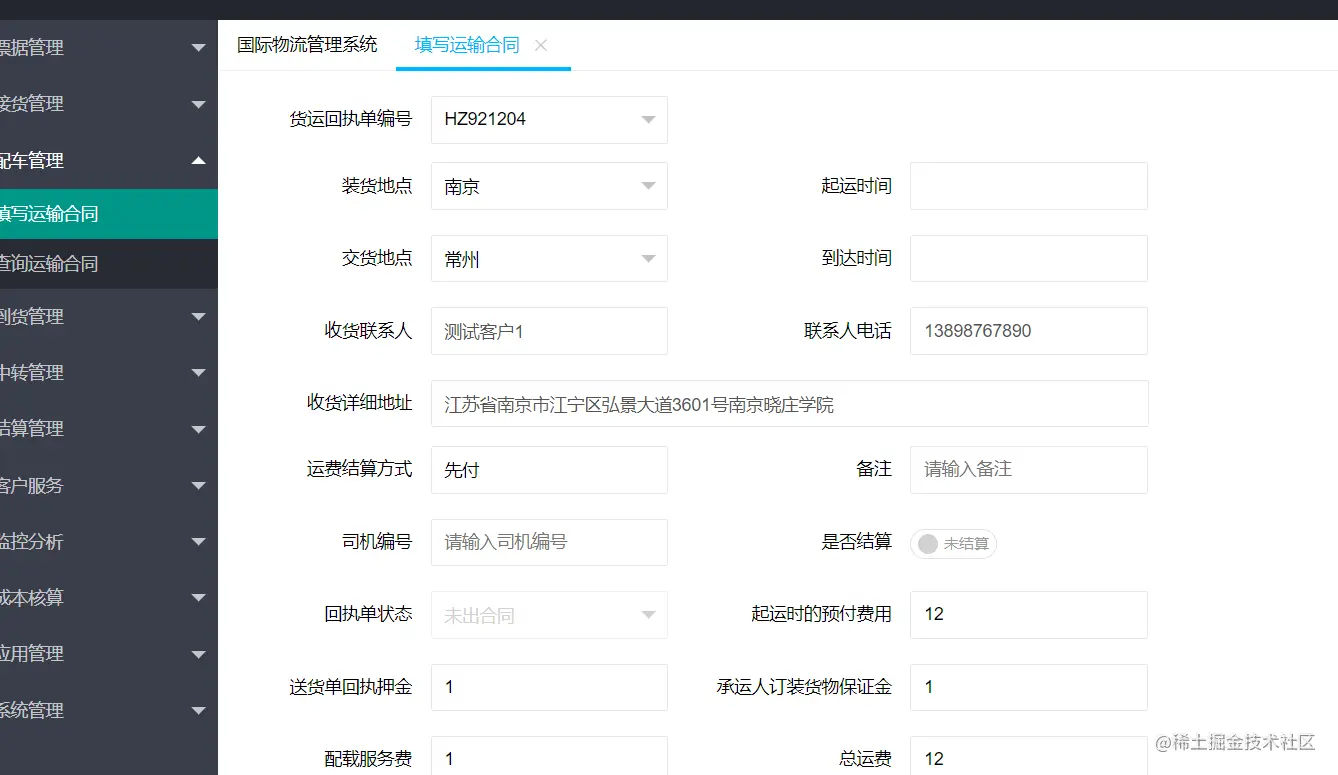This screenshot has height=775, width=1338.
Task: Switch to 国际物流管理系统 tab
Action: click(307, 45)
